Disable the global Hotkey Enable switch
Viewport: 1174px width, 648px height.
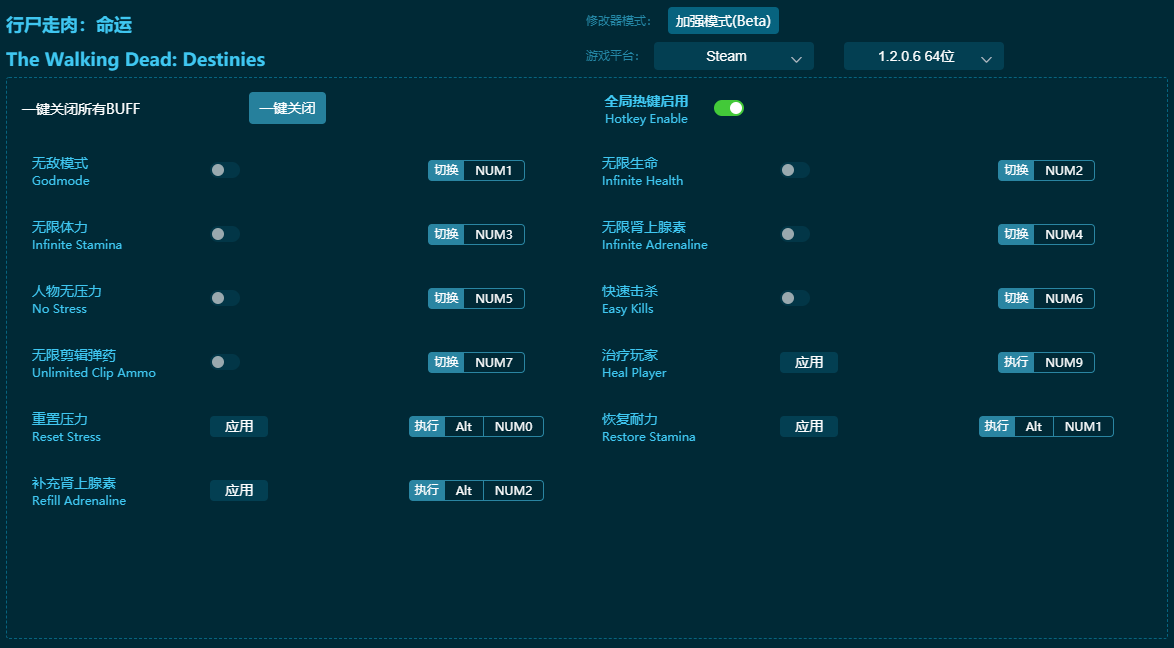click(x=728, y=108)
